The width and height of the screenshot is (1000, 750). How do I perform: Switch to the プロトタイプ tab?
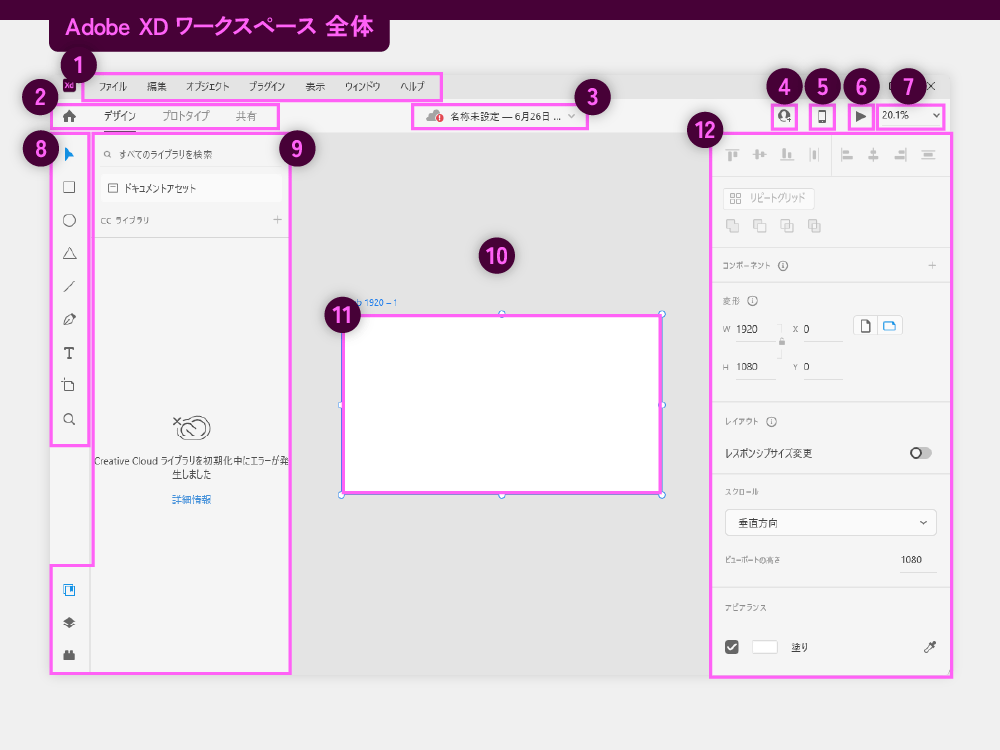(186, 116)
